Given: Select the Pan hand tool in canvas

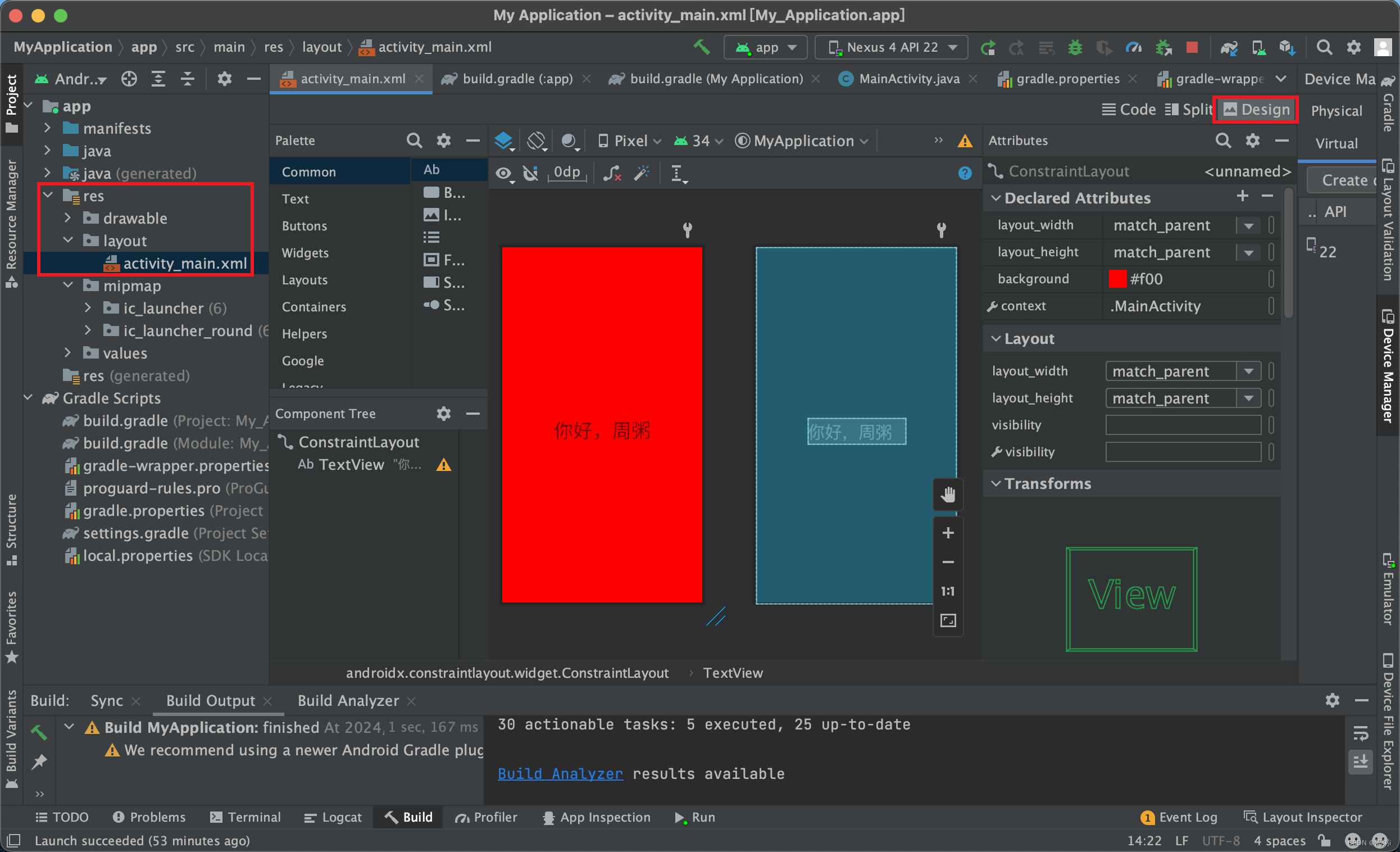Looking at the screenshot, I should pos(948,495).
